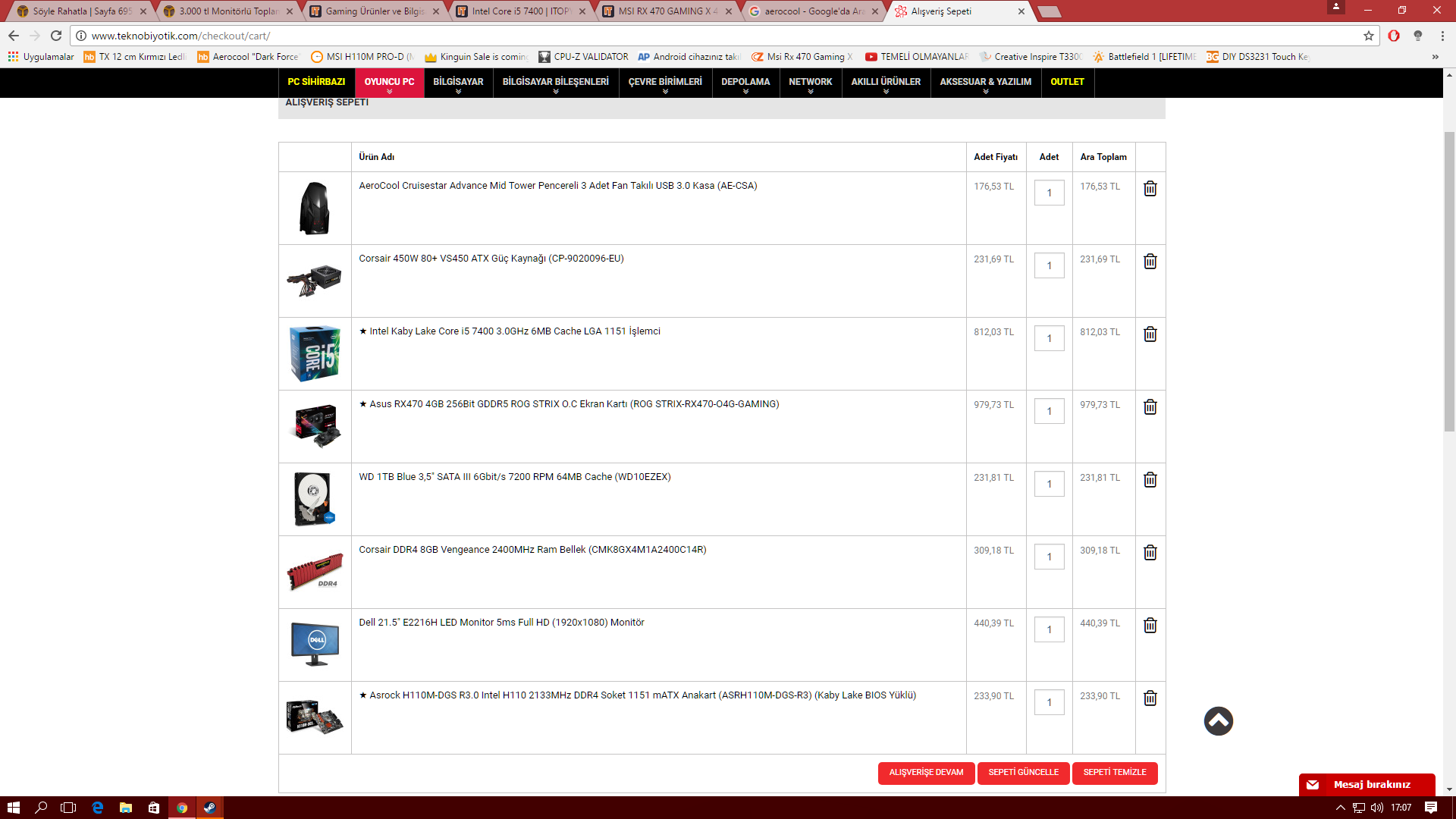This screenshot has width=1456, height=819.
Task: Open File Explorer from the taskbar
Action: point(126,808)
